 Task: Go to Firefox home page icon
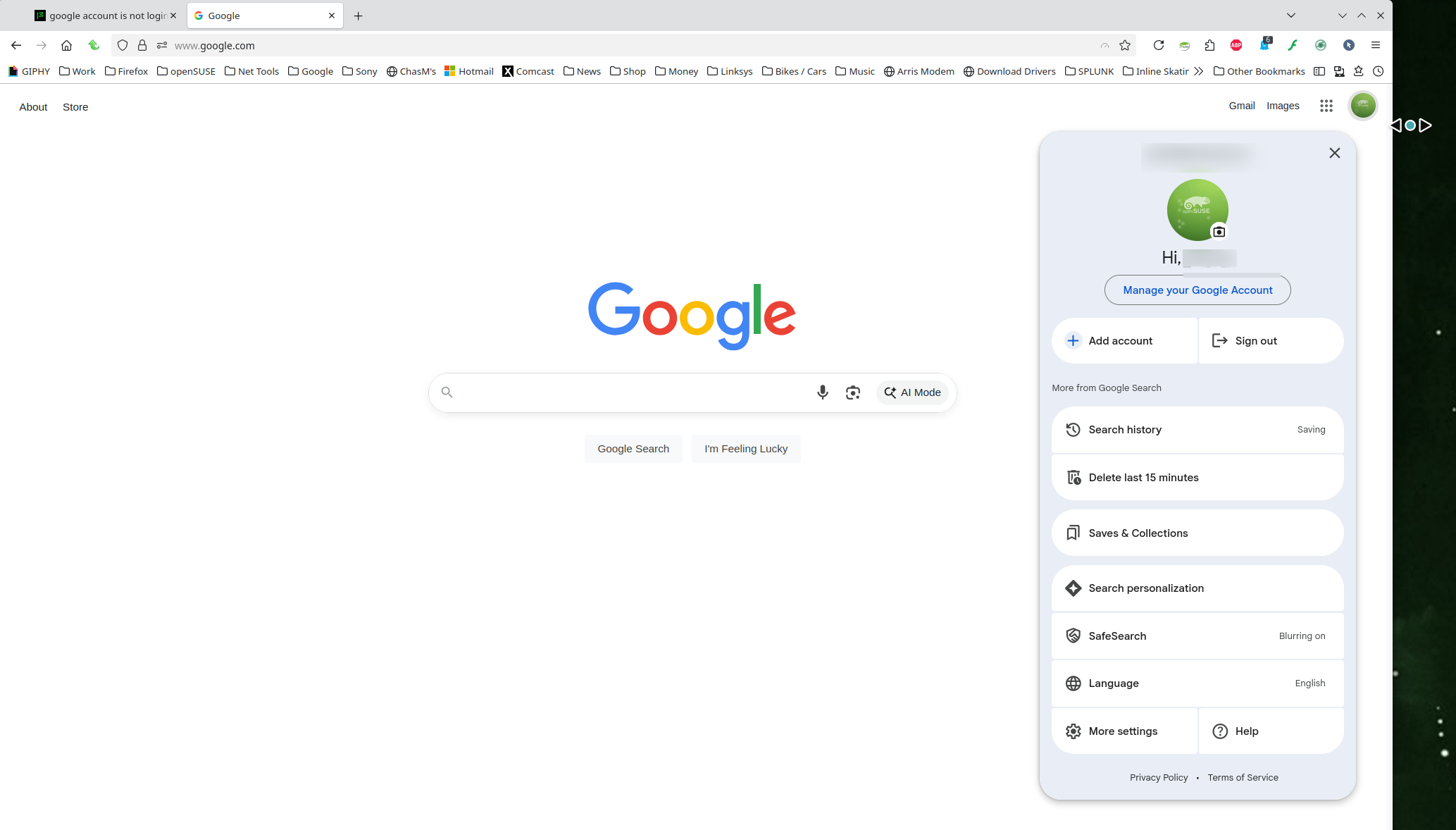[66, 45]
